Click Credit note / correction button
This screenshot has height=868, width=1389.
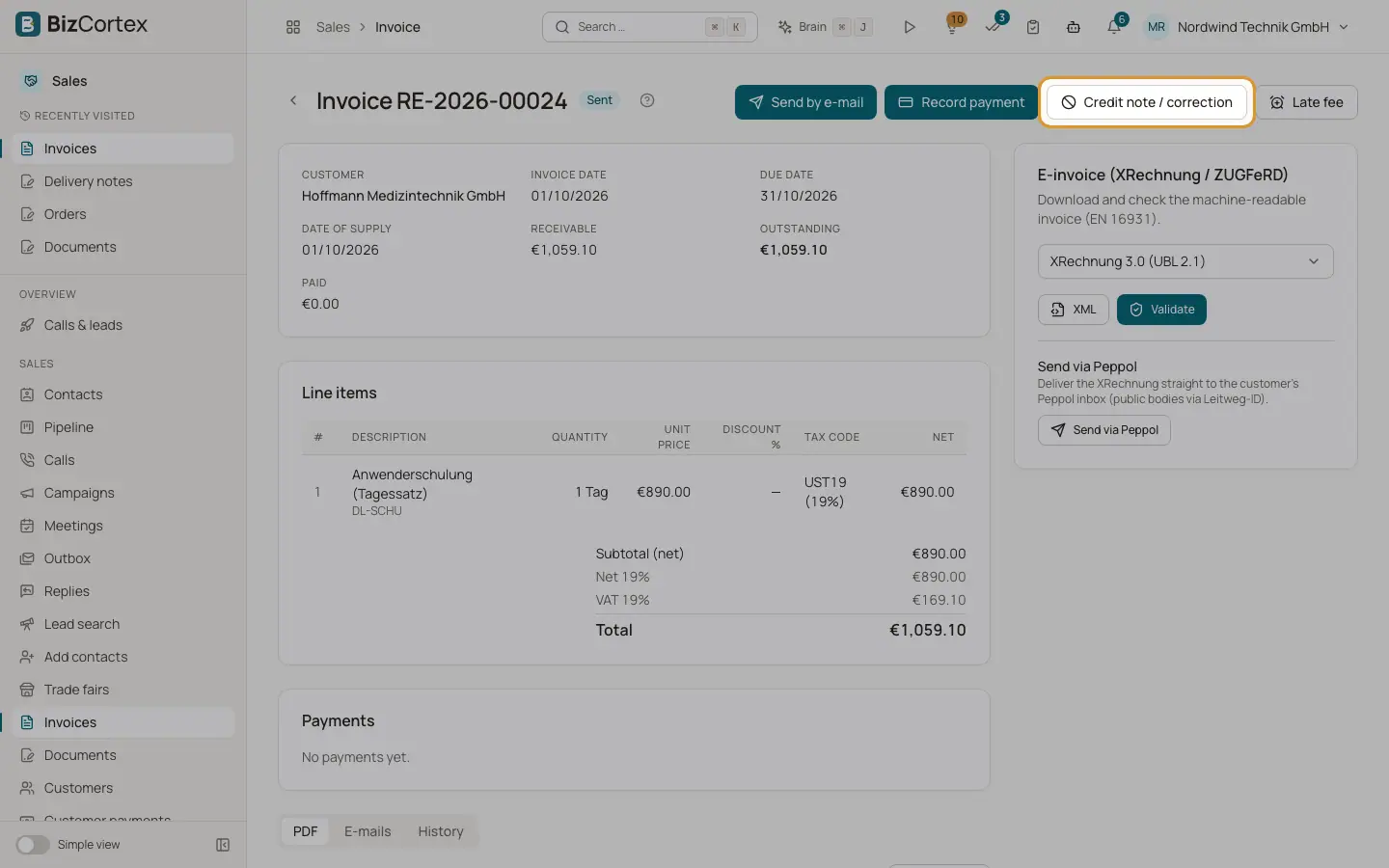[x=1147, y=102]
